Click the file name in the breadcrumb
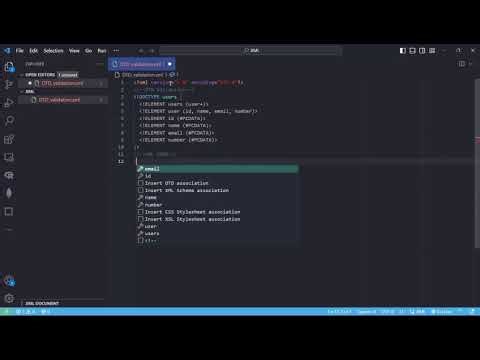480x360 pixels. [142, 75]
